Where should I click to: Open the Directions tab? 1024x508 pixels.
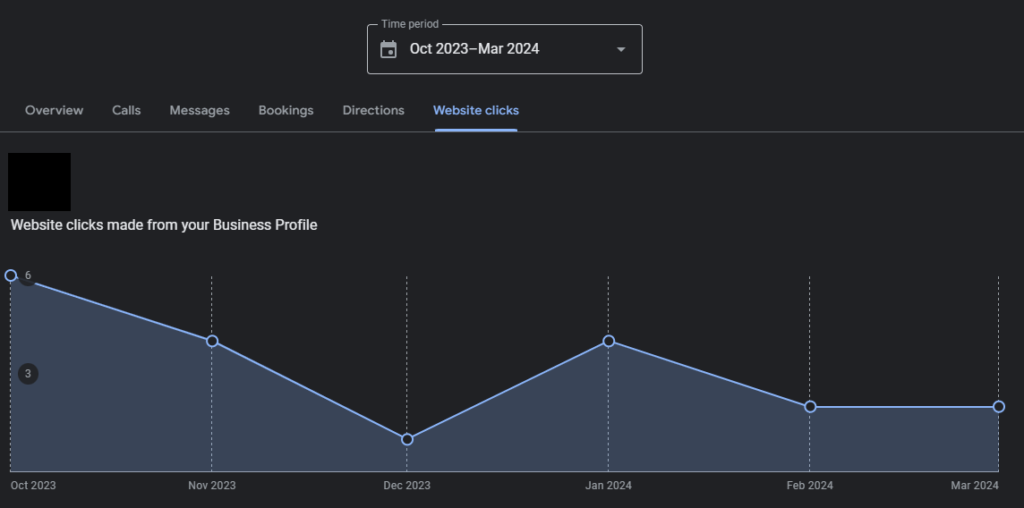[x=374, y=110]
